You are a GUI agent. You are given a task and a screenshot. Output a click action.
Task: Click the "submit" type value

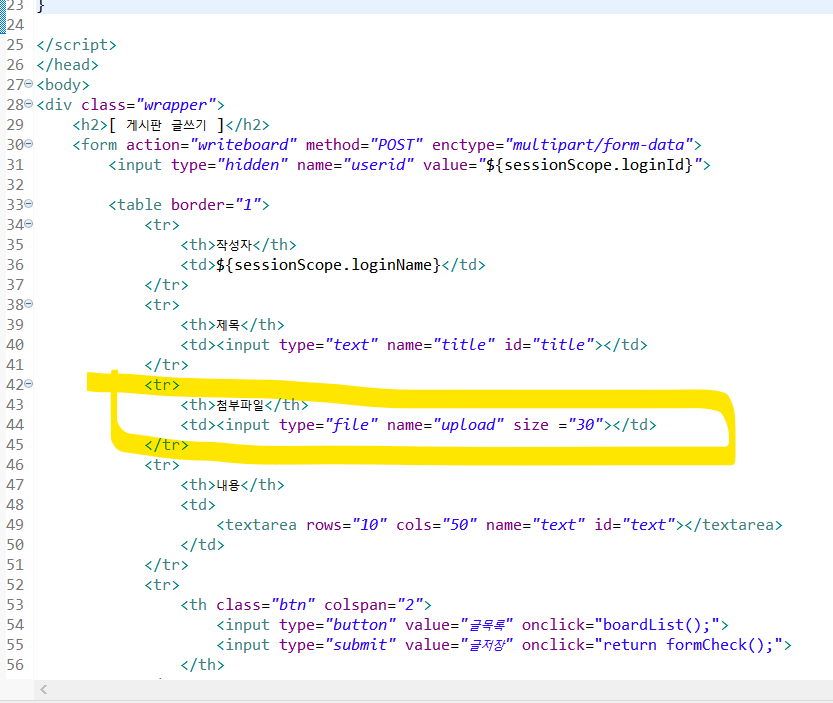pyautogui.click(x=360, y=645)
